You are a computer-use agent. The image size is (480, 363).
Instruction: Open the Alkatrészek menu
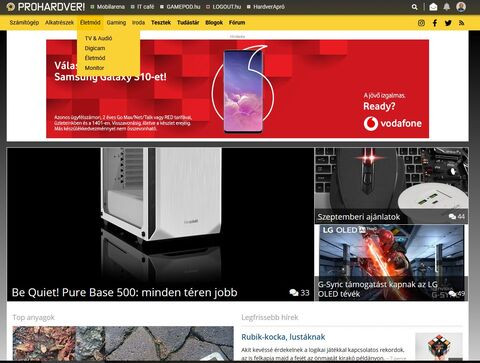[x=59, y=23]
